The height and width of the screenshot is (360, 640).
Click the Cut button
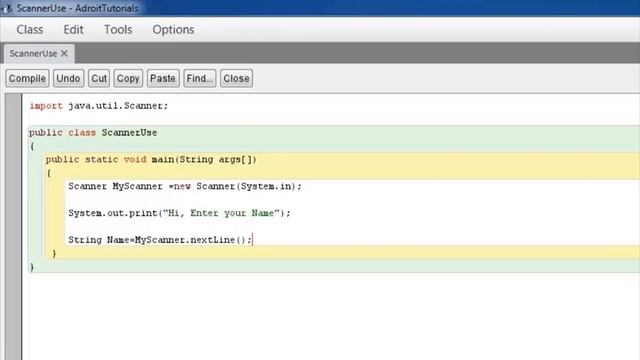pyautogui.click(x=99, y=78)
